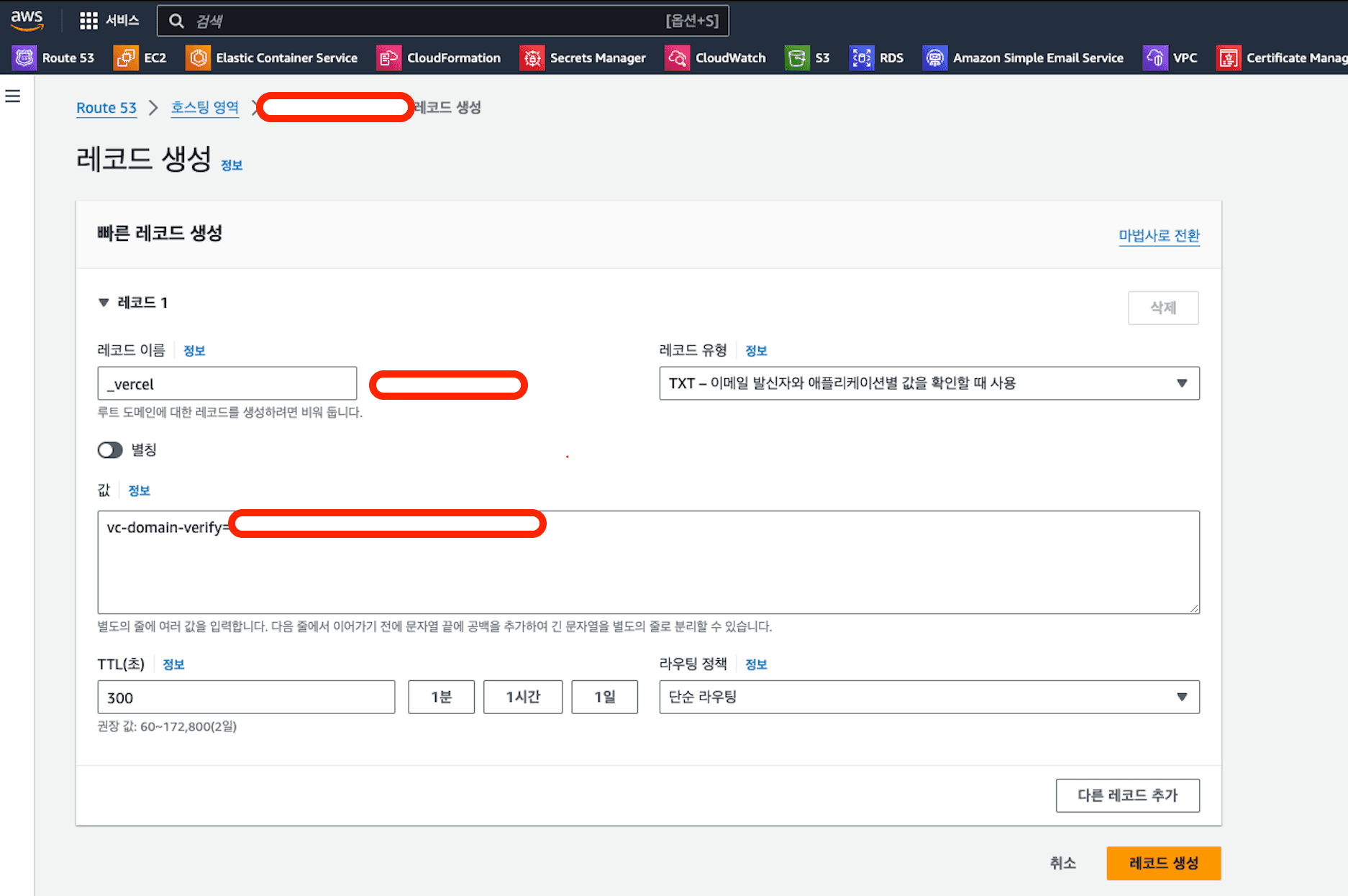1348x896 pixels.
Task: Open CloudFormation shortcut icon
Action: (388, 58)
